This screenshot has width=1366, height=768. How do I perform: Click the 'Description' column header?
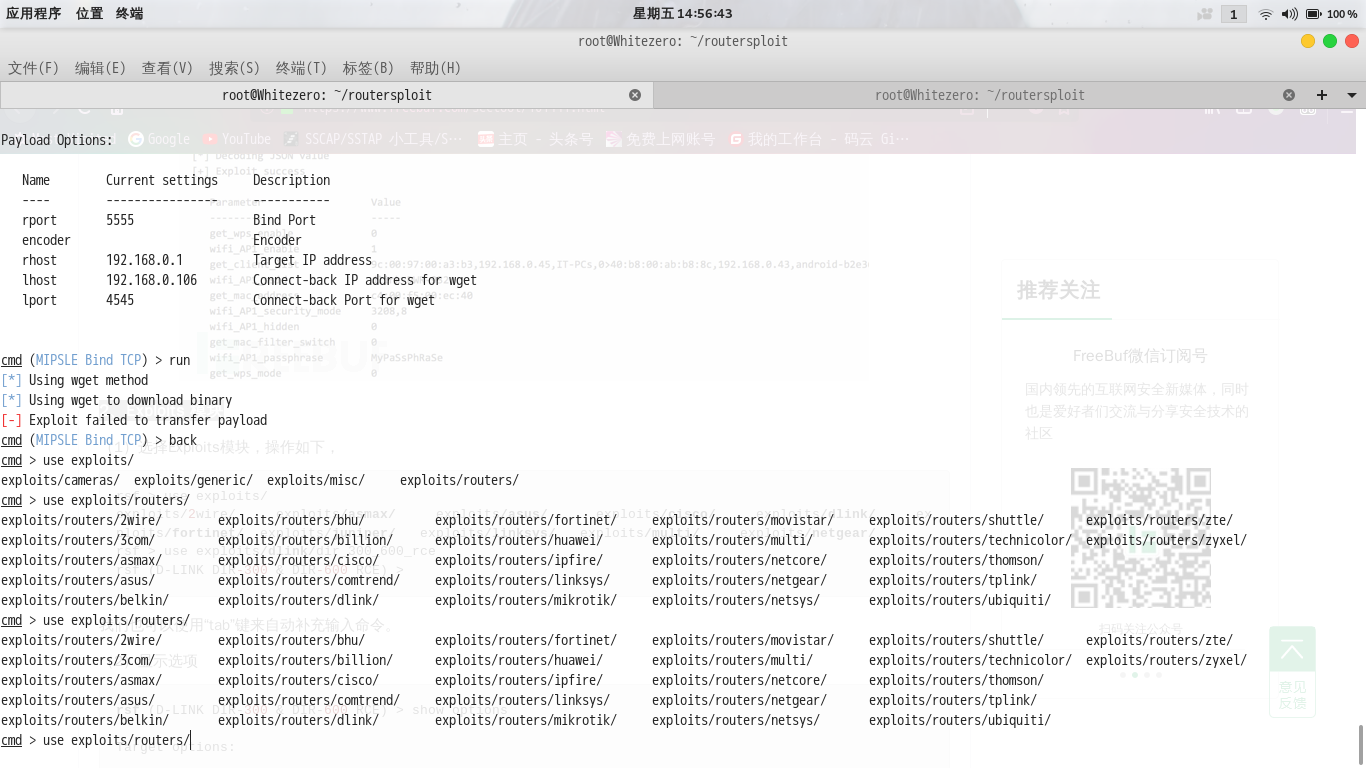click(x=291, y=180)
